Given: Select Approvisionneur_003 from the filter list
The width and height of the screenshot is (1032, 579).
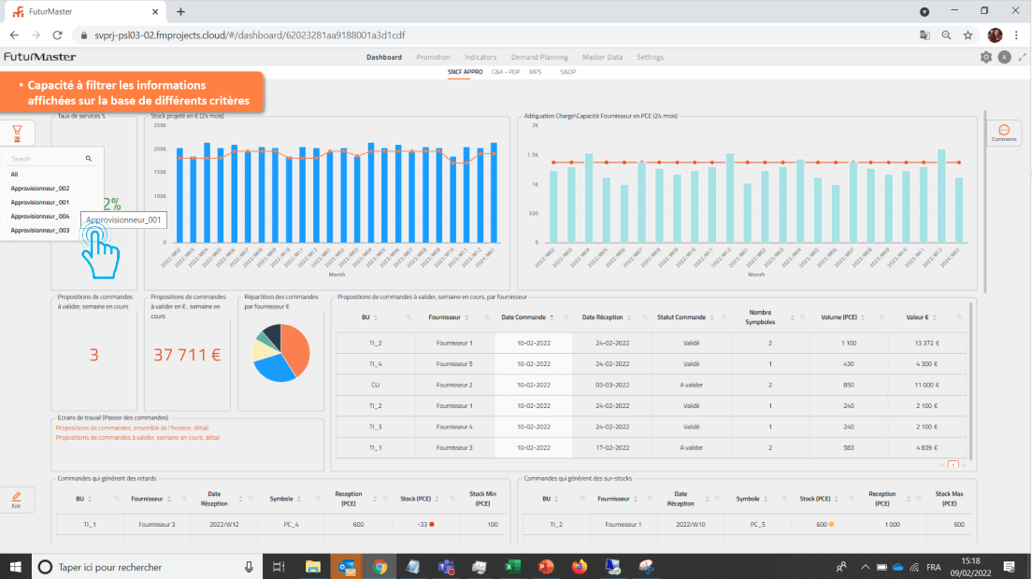Looking at the screenshot, I should pyautogui.click(x=41, y=230).
